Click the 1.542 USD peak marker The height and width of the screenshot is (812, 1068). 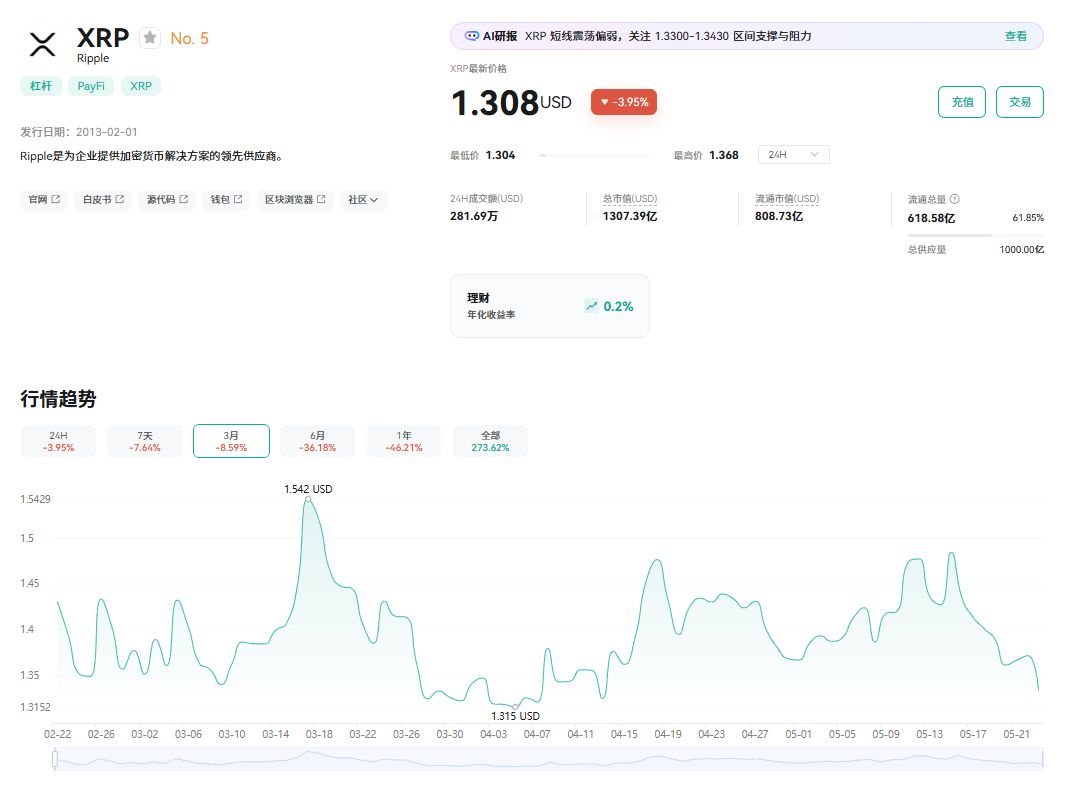point(309,499)
